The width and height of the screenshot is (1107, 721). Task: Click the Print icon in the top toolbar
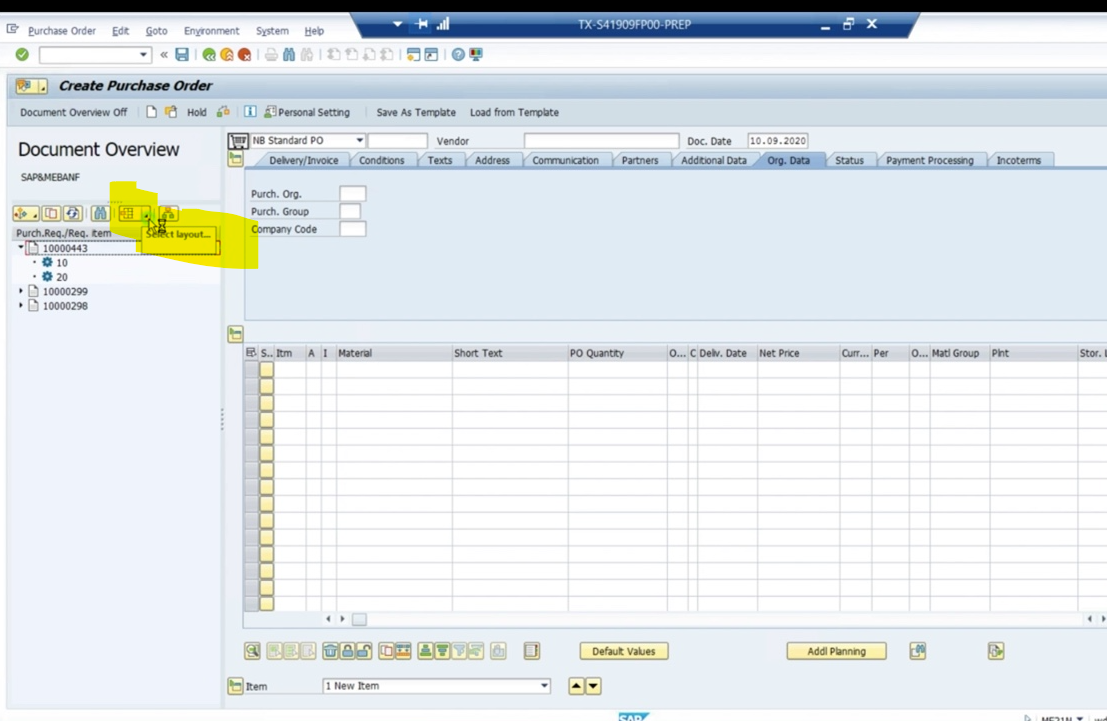[x=271, y=54]
